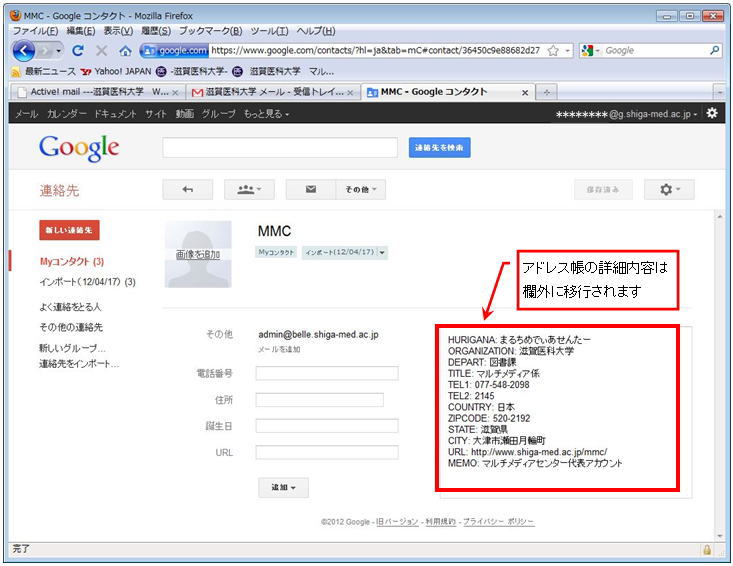Image resolution: width=733 pixels, height=566 pixels.
Task: Click the status bar padlock icon
Action: pyautogui.click(x=707, y=550)
